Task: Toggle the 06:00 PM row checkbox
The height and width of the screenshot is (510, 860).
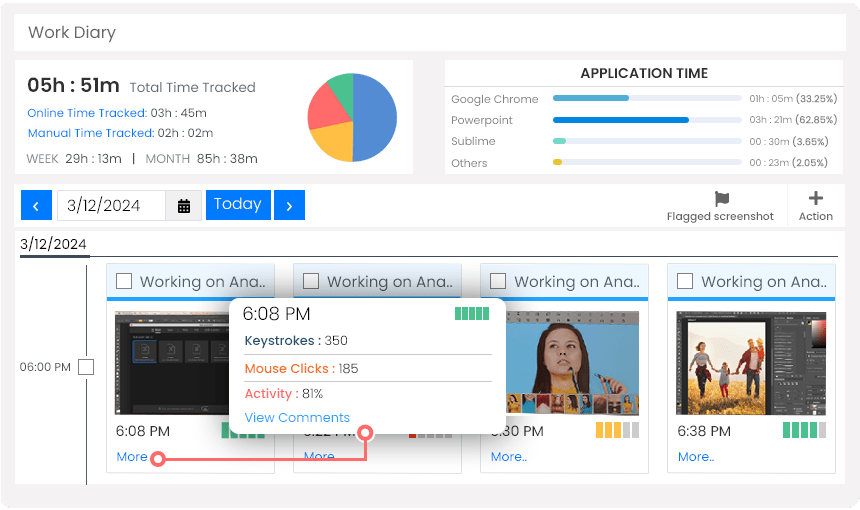Action: tap(86, 367)
